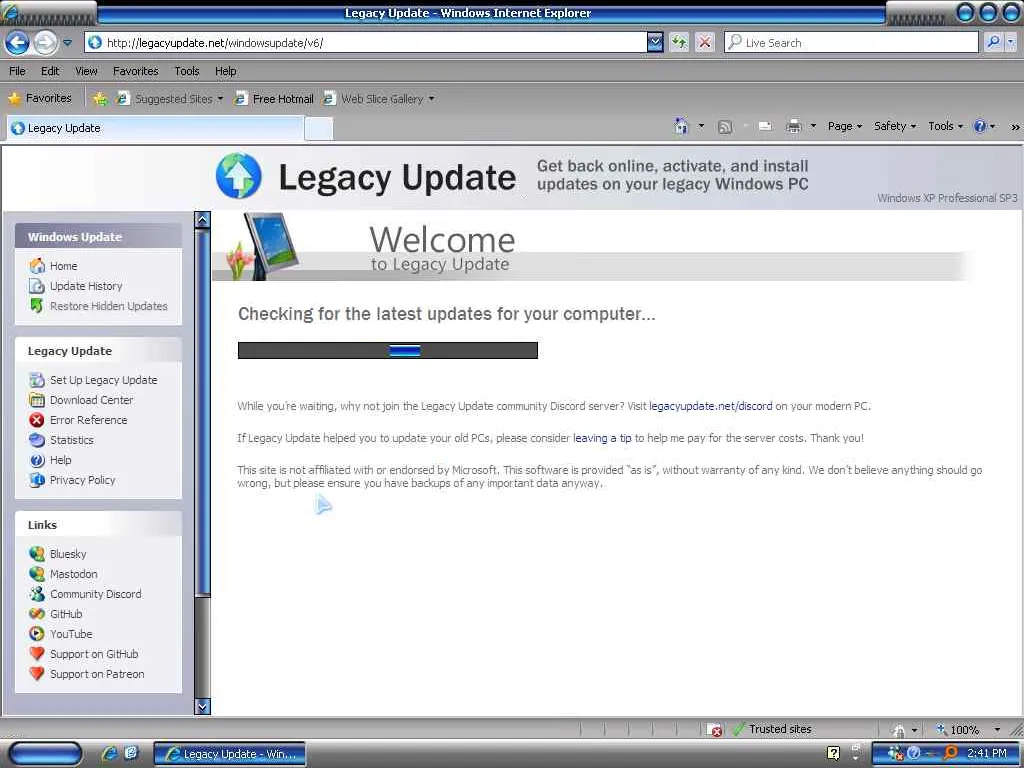
Task: Click the Statistics icon in sidebar
Action: coord(37,440)
